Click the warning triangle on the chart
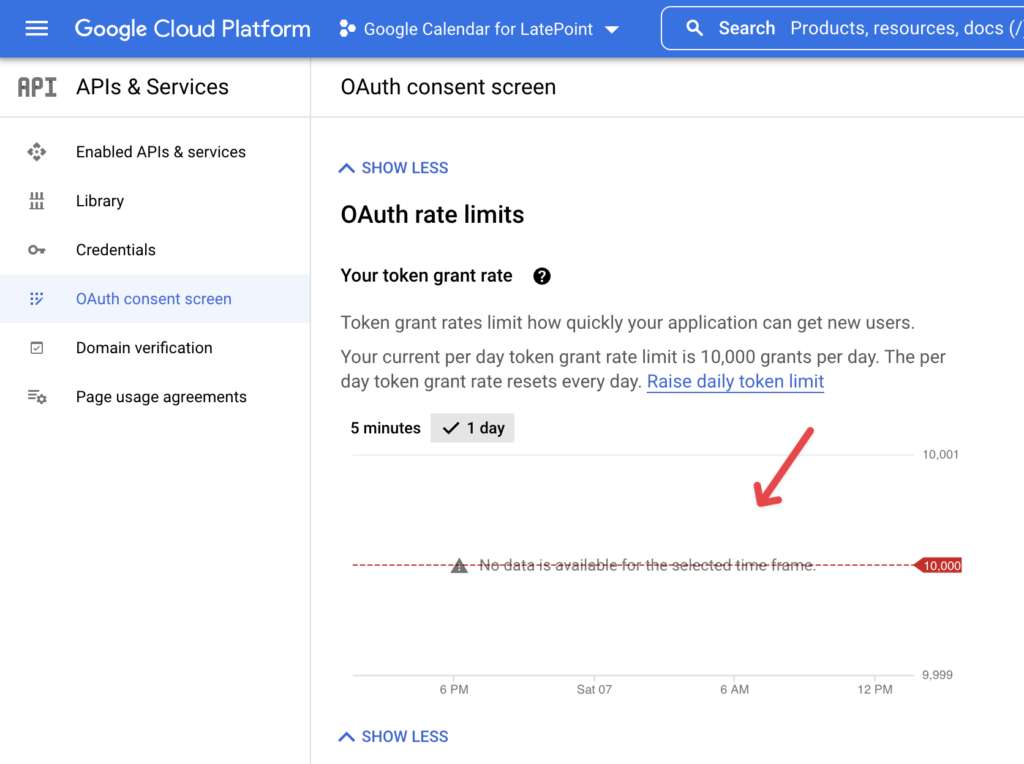 tap(458, 565)
